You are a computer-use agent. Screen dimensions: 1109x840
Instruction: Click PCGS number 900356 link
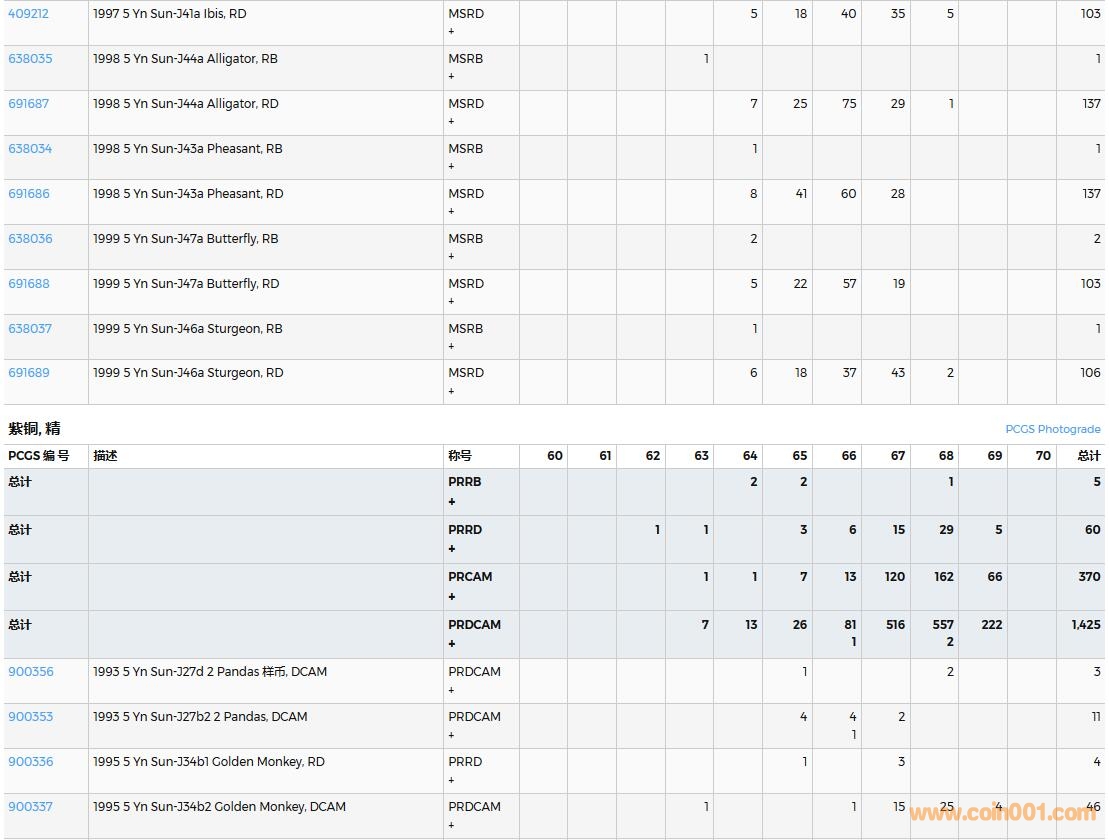click(x=30, y=672)
